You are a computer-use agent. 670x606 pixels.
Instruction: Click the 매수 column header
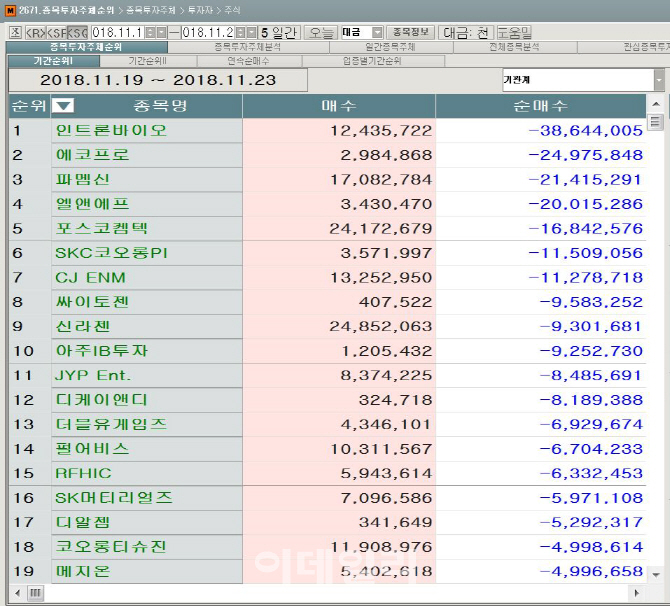[338, 106]
